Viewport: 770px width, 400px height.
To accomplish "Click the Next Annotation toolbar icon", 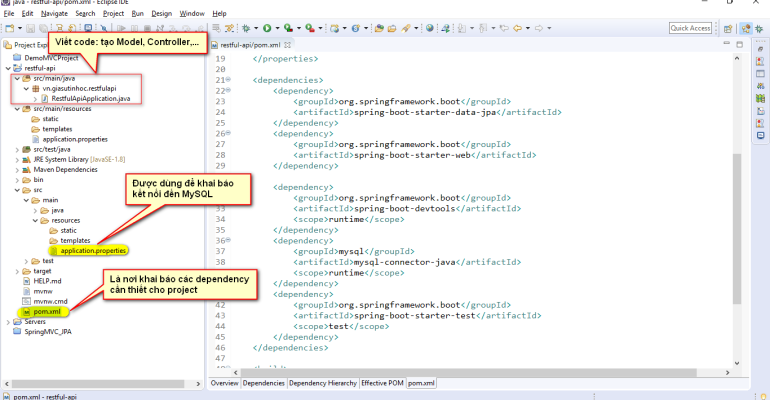I will pyautogui.click(x=462, y=28).
